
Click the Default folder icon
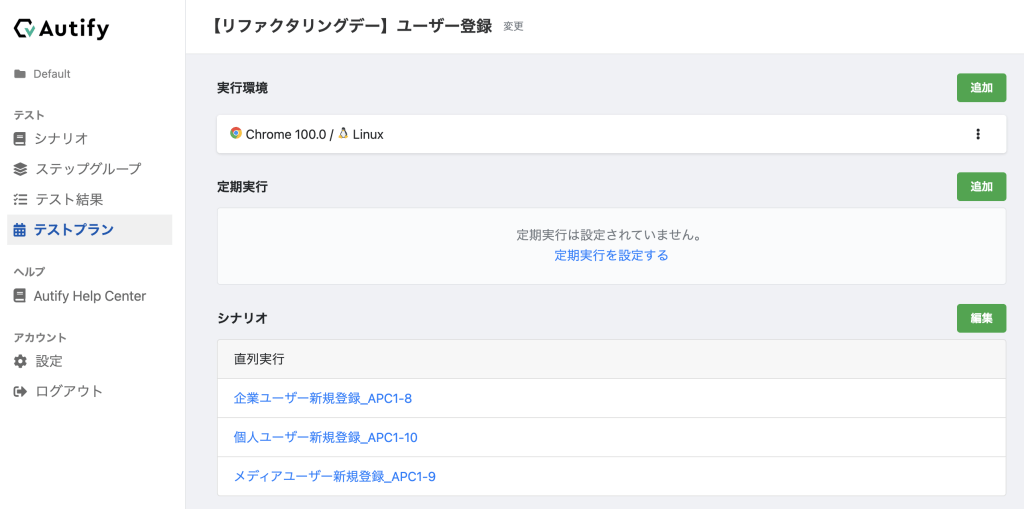[20, 74]
